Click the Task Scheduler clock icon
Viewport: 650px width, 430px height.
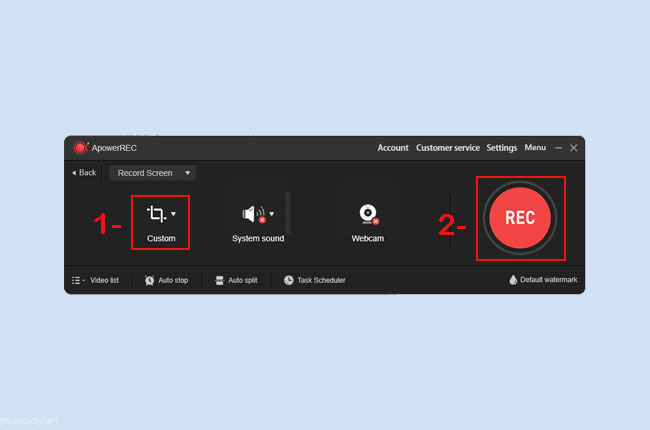[x=289, y=280]
